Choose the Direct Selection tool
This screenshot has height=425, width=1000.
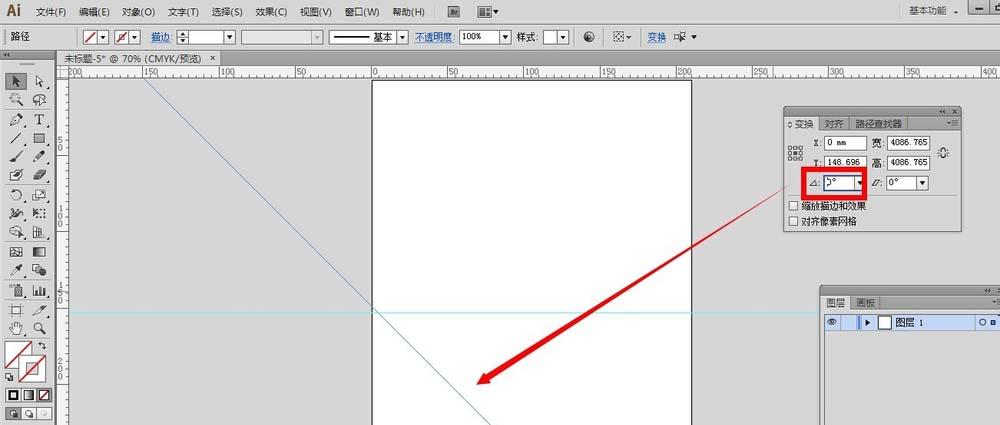pos(39,81)
